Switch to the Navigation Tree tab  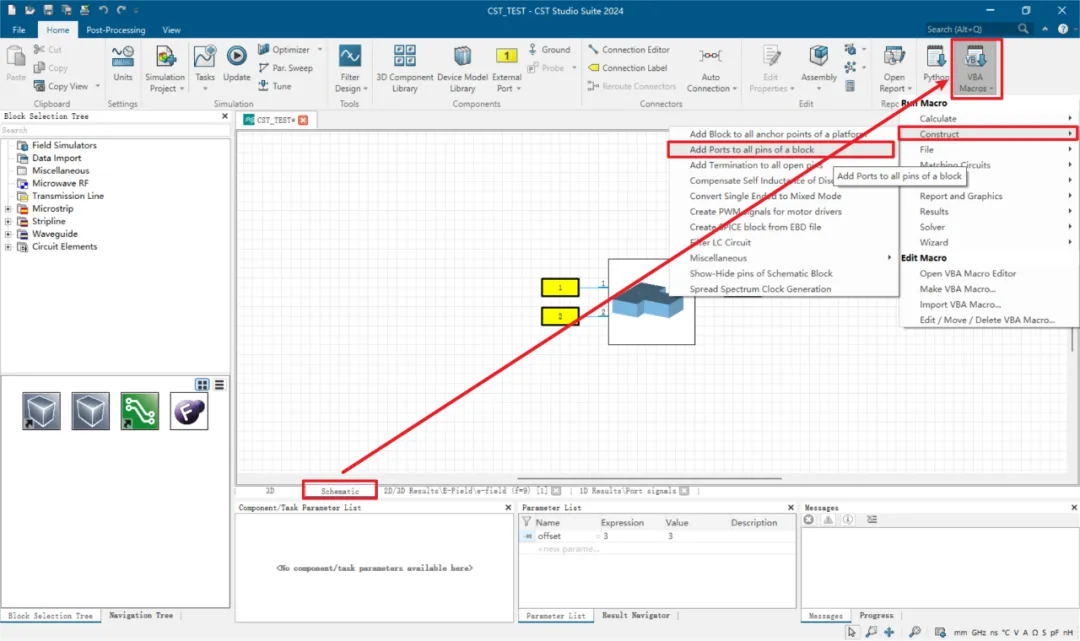tap(141, 616)
